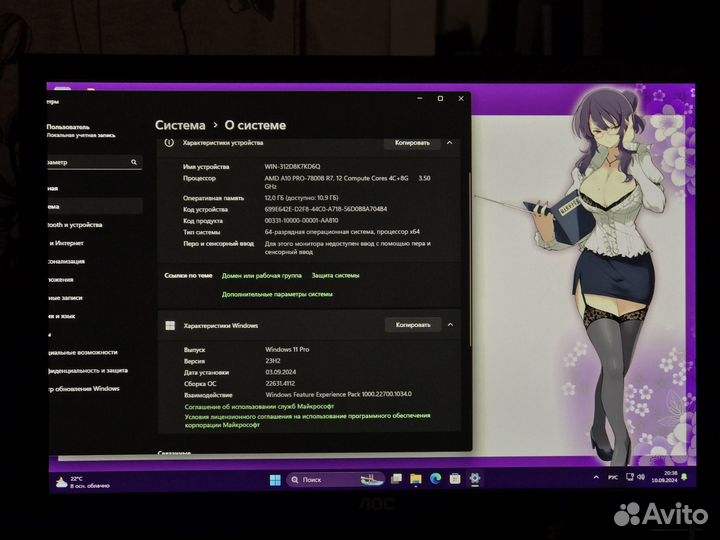Maximize the settings window
The height and width of the screenshot is (540, 720).
tap(440, 99)
